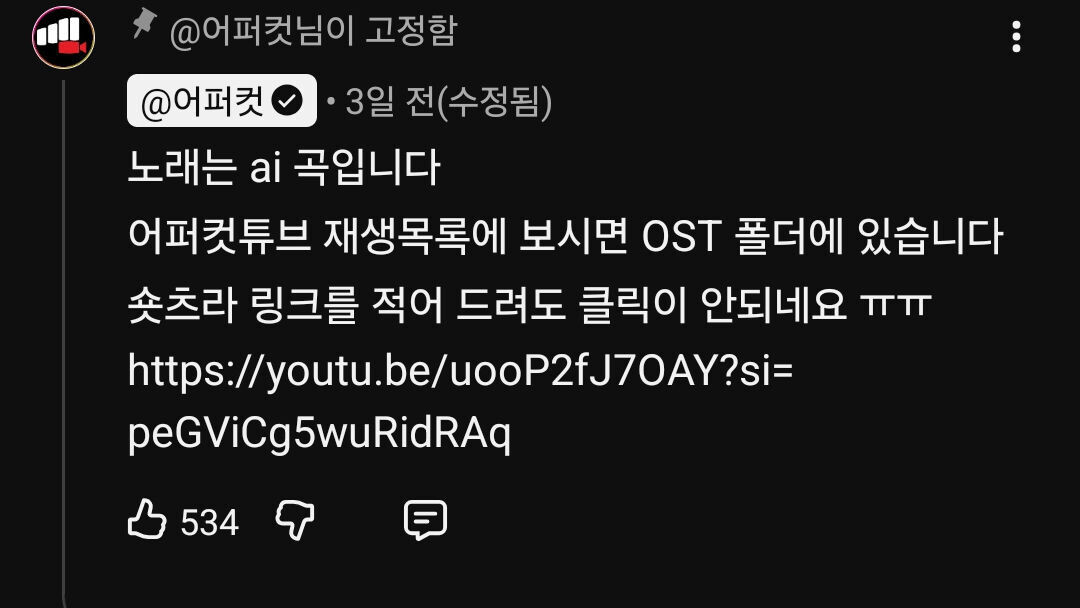Click the verified checkmark badge icon
Viewport: 1080px width, 608px height.
tap(287, 101)
